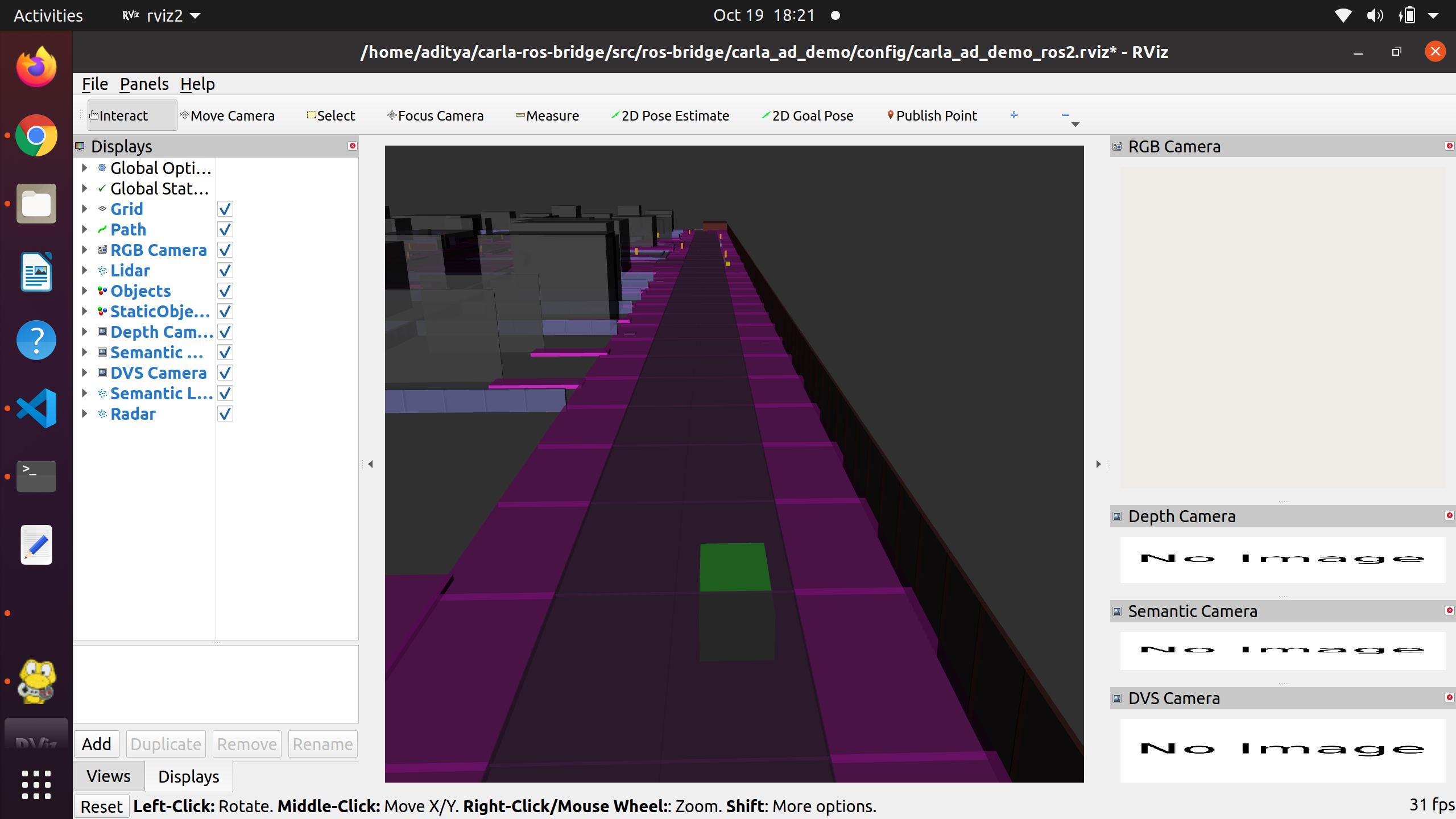Close the DVS Camera panel

click(x=1449, y=697)
